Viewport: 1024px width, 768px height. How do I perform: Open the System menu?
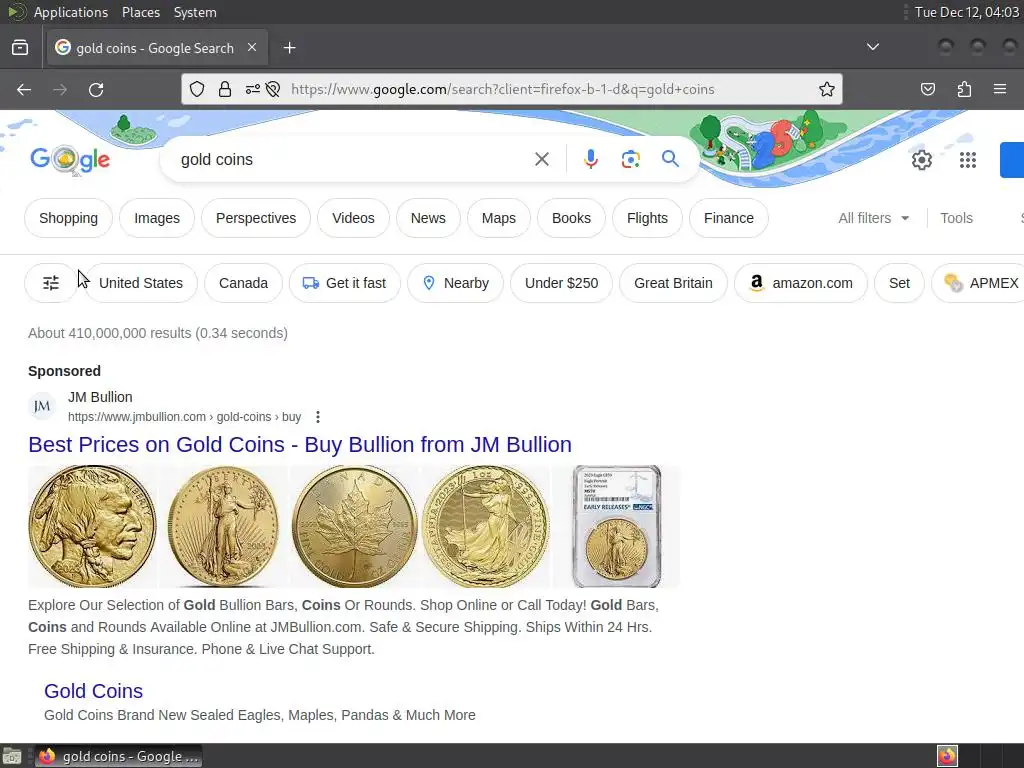(x=195, y=12)
